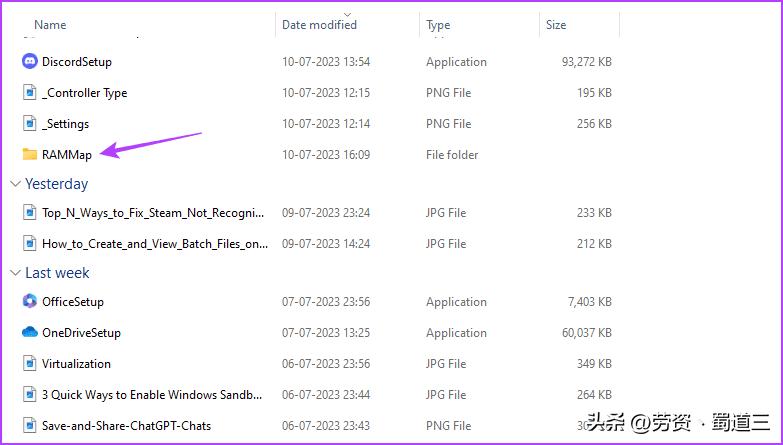Viewport: 783px width, 445px height.
Task: Select the OneDriveSetup file name
Action: (81, 333)
